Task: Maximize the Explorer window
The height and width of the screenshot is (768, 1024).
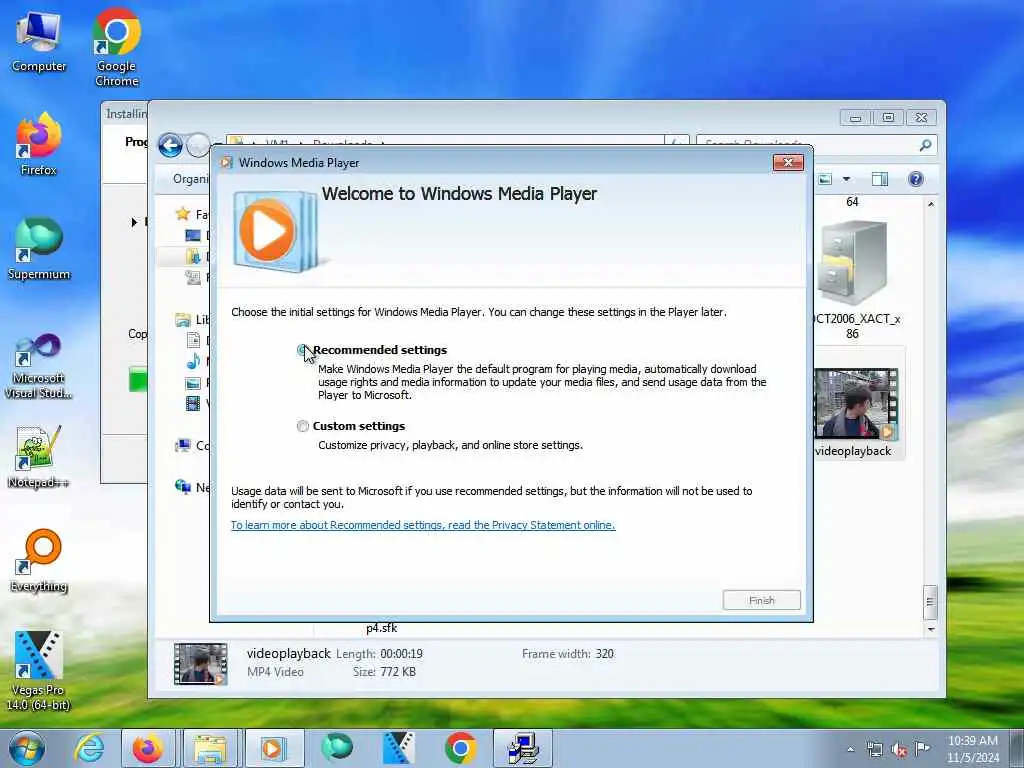Action: click(x=888, y=118)
